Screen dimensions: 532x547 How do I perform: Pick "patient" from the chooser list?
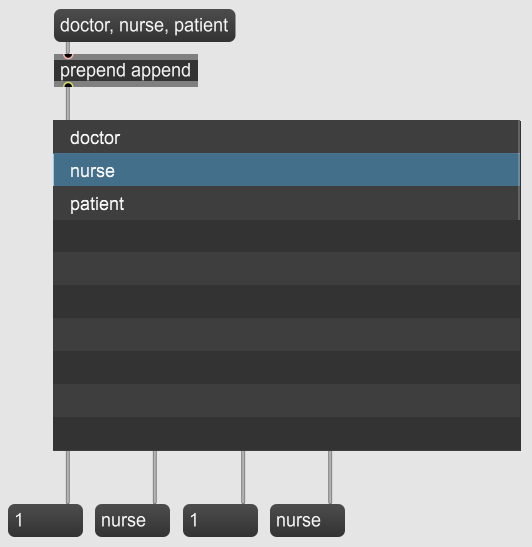(x=286, y=203)
